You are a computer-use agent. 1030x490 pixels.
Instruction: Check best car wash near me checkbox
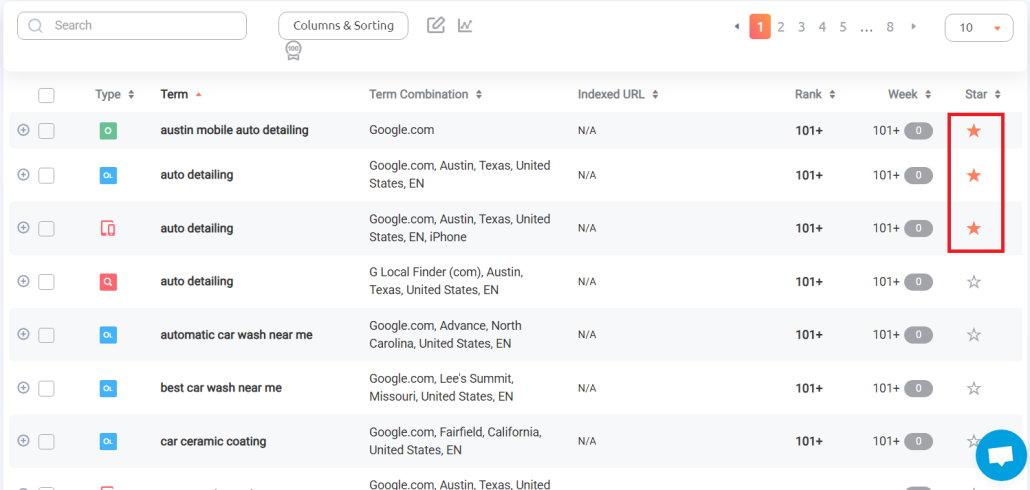tap(46, 388)
